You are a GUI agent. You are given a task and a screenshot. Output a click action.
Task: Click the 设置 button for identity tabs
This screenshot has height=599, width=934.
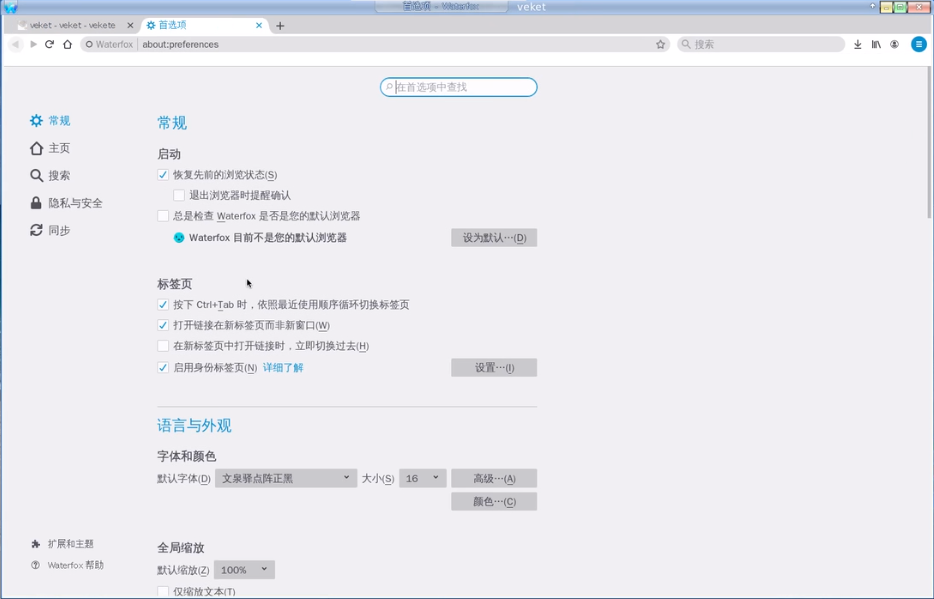tap(494, 367)
